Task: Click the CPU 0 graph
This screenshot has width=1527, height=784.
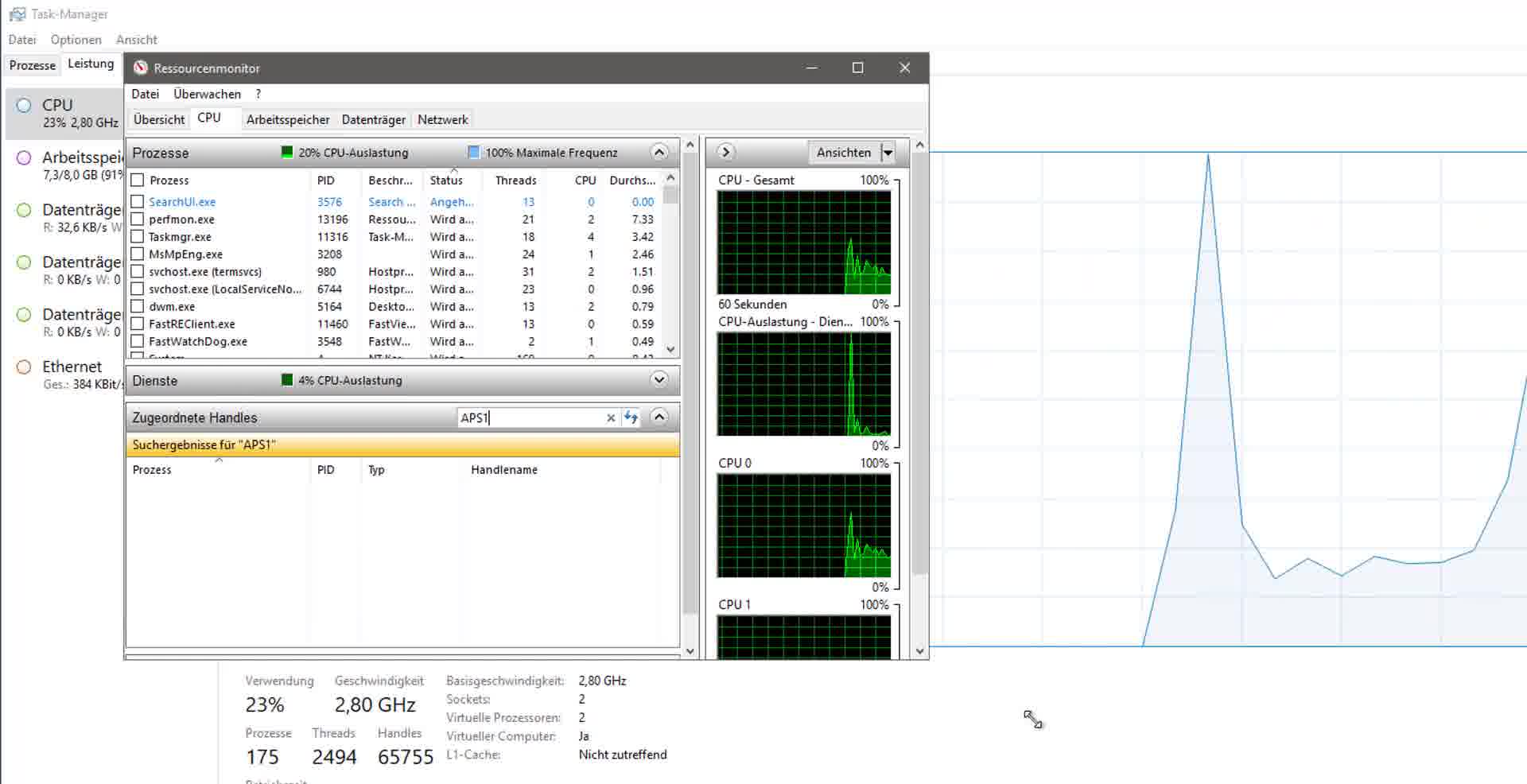Action: 804,526
